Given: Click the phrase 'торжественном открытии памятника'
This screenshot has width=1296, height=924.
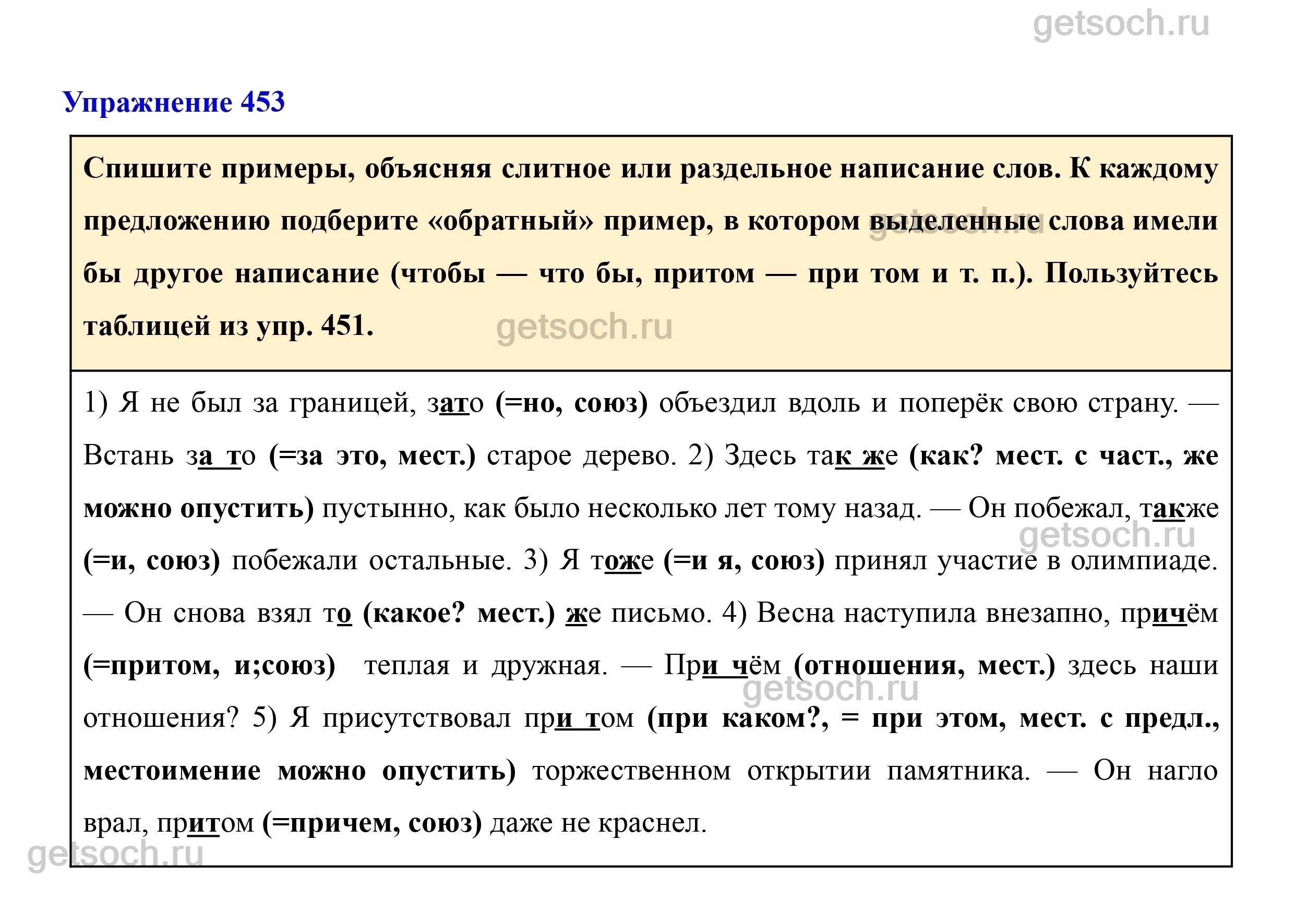Looking at the screenshot, I should point(781,771).
